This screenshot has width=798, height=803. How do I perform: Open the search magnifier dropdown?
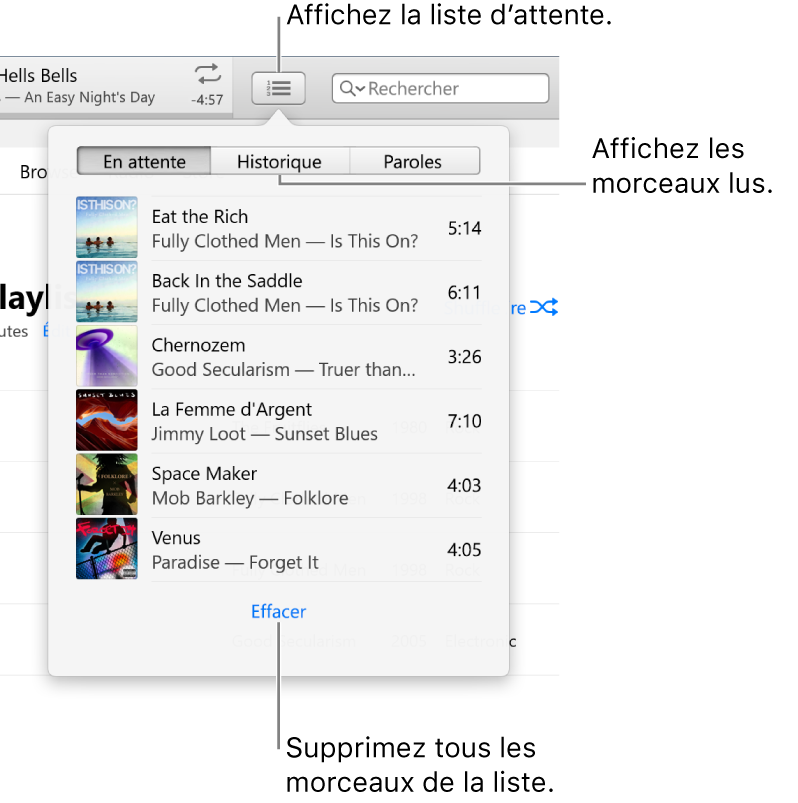pyautogui.click(x=352, y=89)
